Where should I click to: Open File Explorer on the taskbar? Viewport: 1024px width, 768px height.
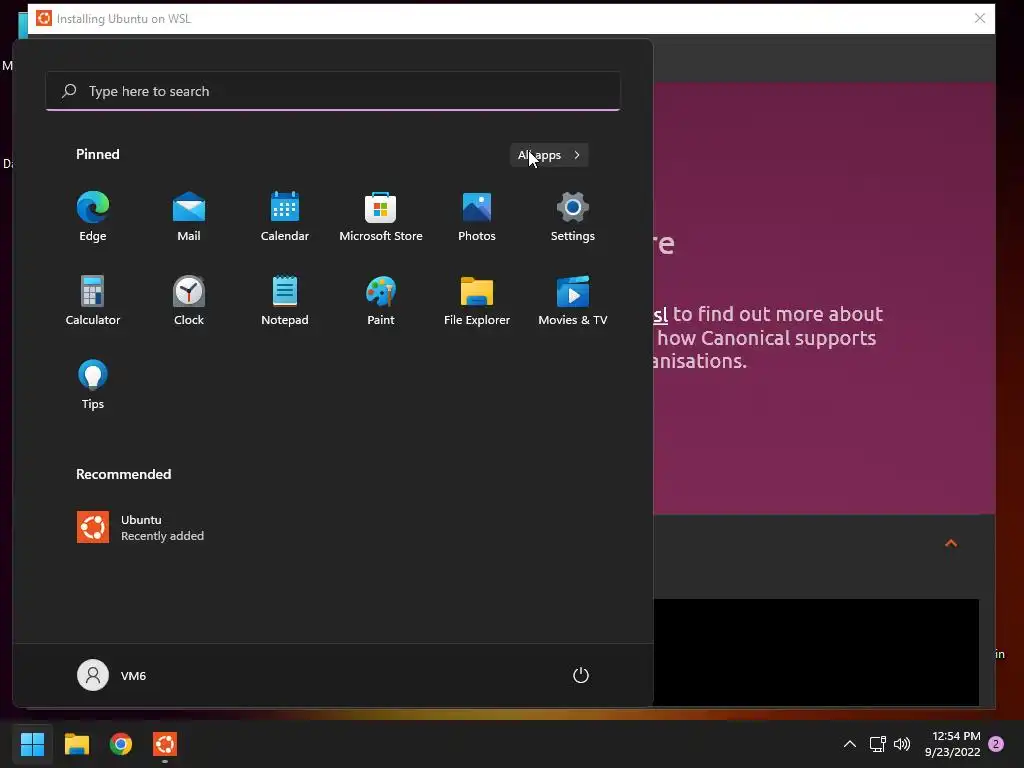(76, 744)
